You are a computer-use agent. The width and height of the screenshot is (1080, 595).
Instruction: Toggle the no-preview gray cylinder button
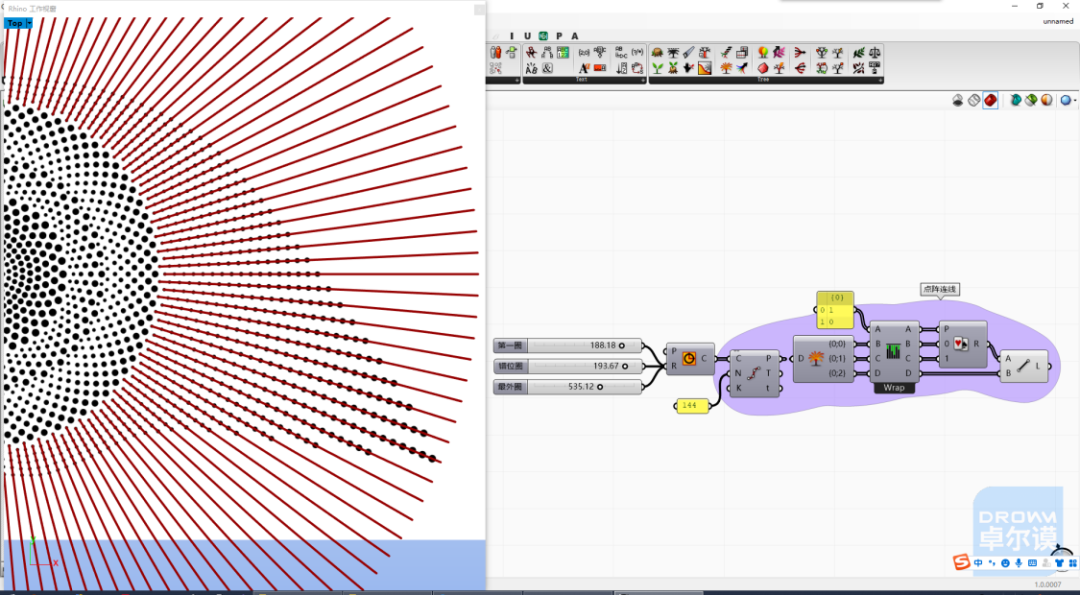(x=957, y=101)
